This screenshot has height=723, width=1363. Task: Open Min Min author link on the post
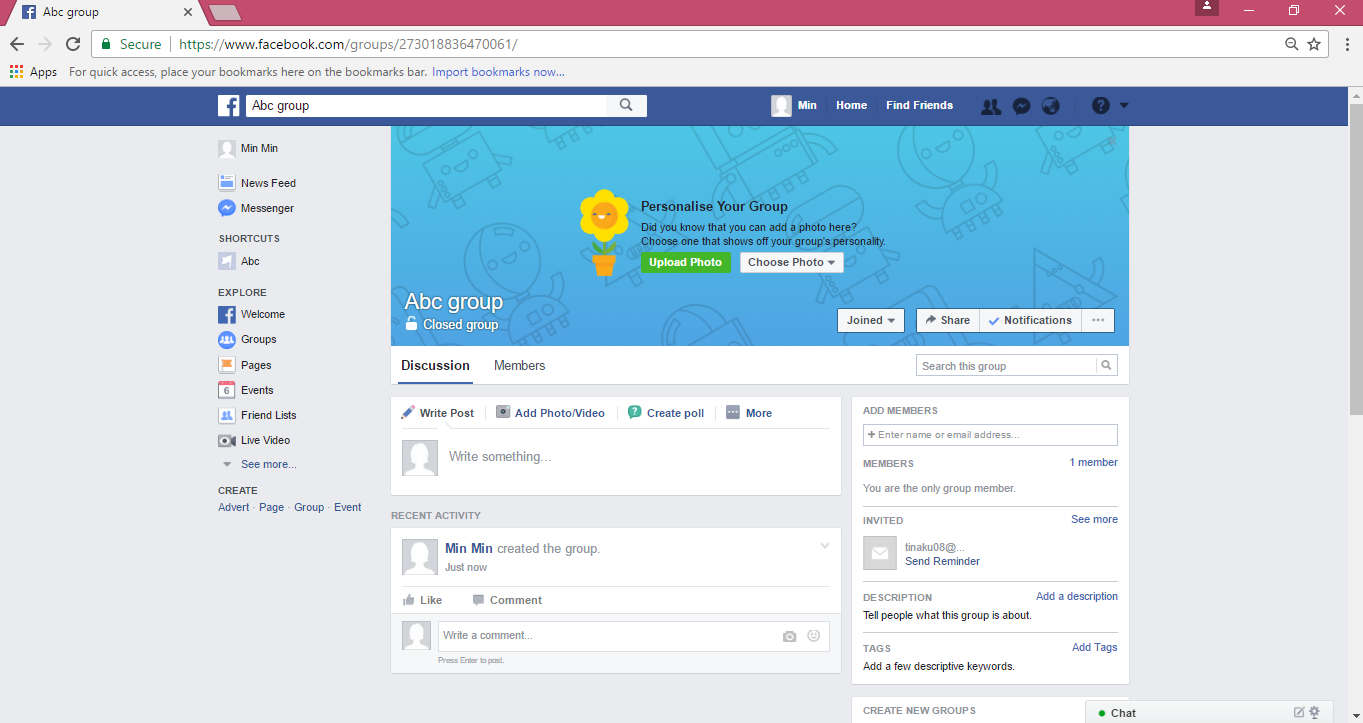pos(469,549)
